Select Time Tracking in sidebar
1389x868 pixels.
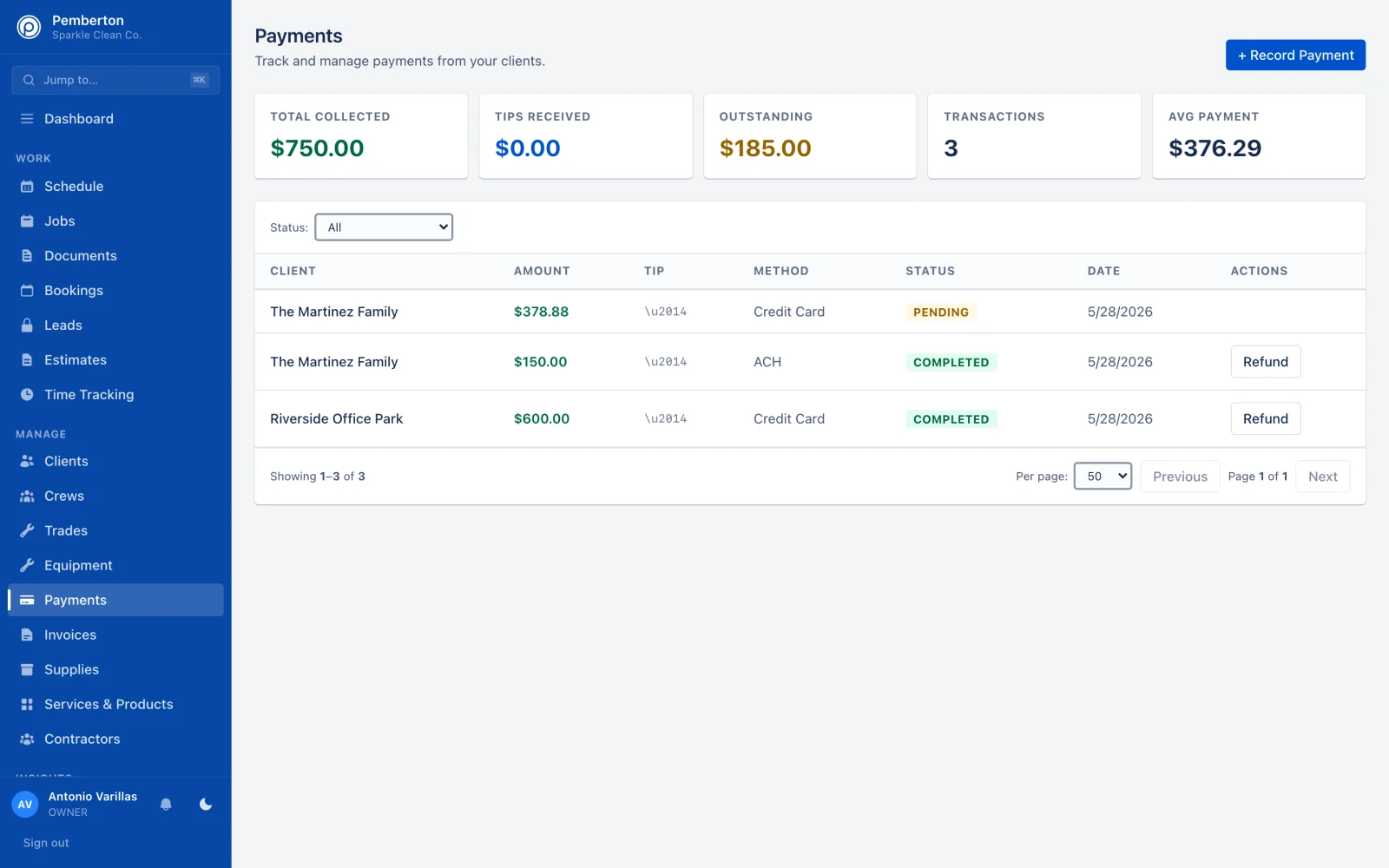point(115,395)
